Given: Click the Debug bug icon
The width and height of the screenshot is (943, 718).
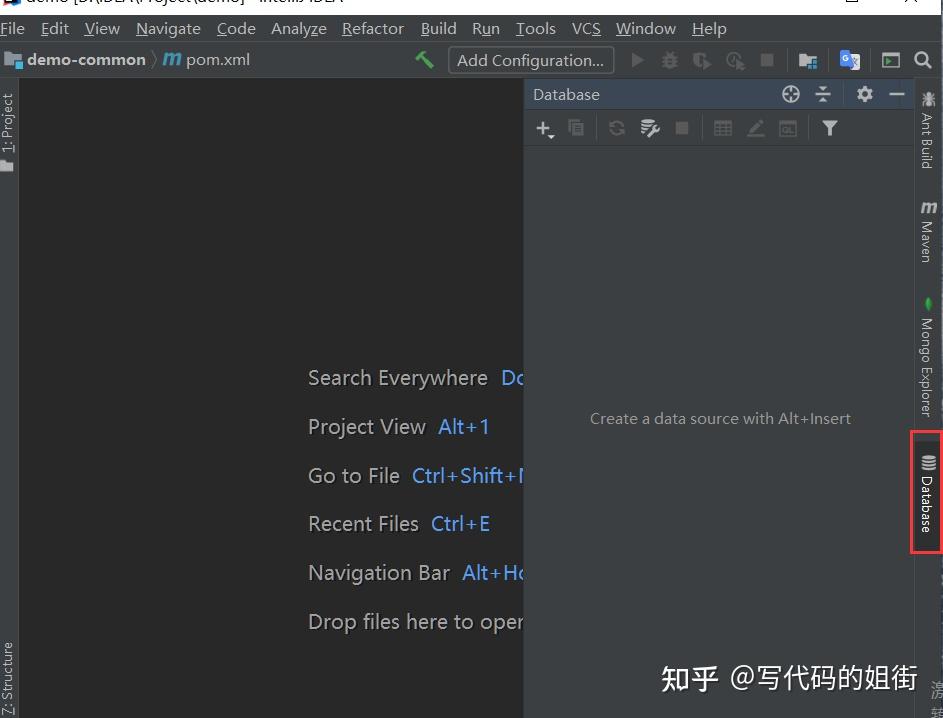Looking at the screenshot, I should tap(669, 60).
